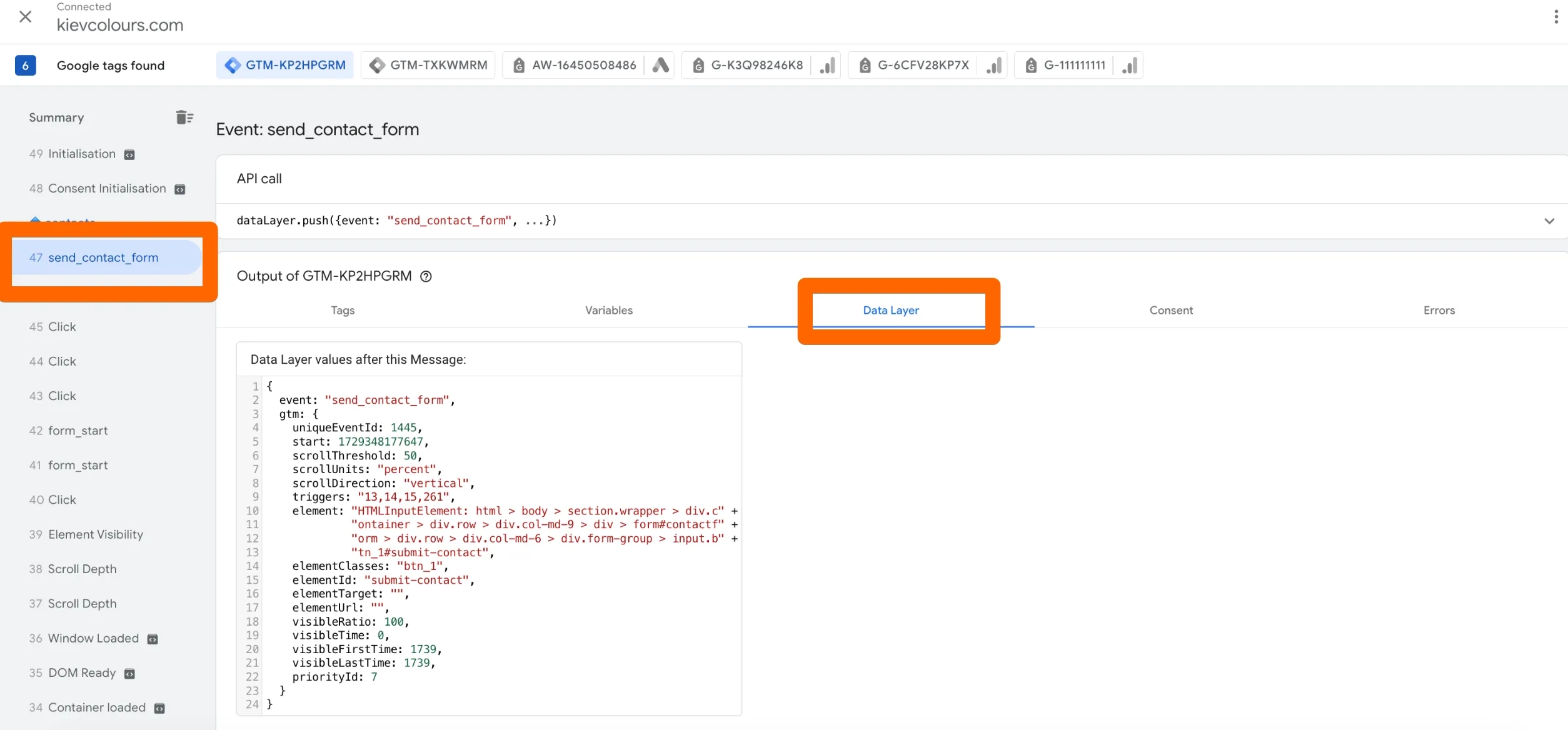Click the code icon beside DOM Ready
This screenshot has width=1568, height=730.
coord(129,673)
